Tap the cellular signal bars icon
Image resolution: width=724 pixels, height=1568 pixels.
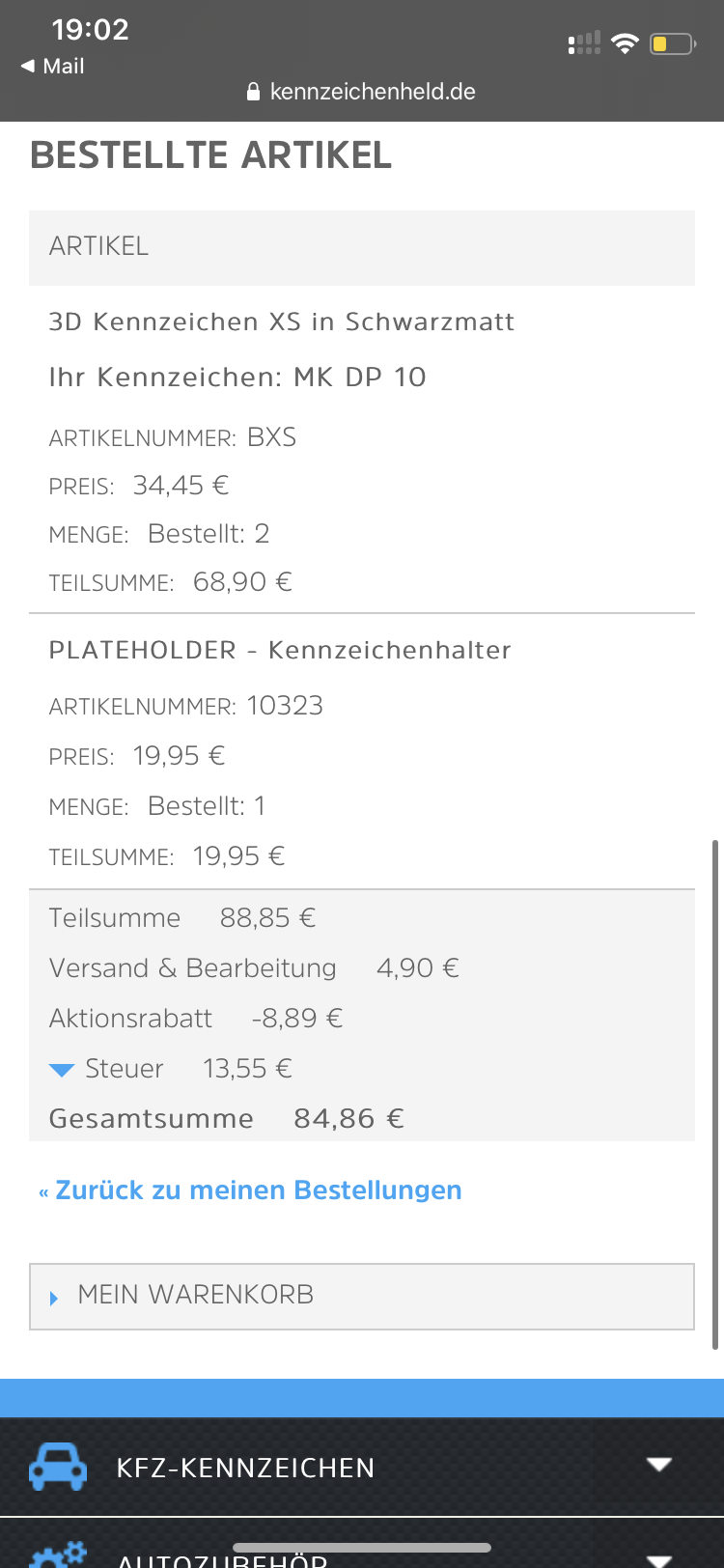pyautogui.click(x=584, y=43)
